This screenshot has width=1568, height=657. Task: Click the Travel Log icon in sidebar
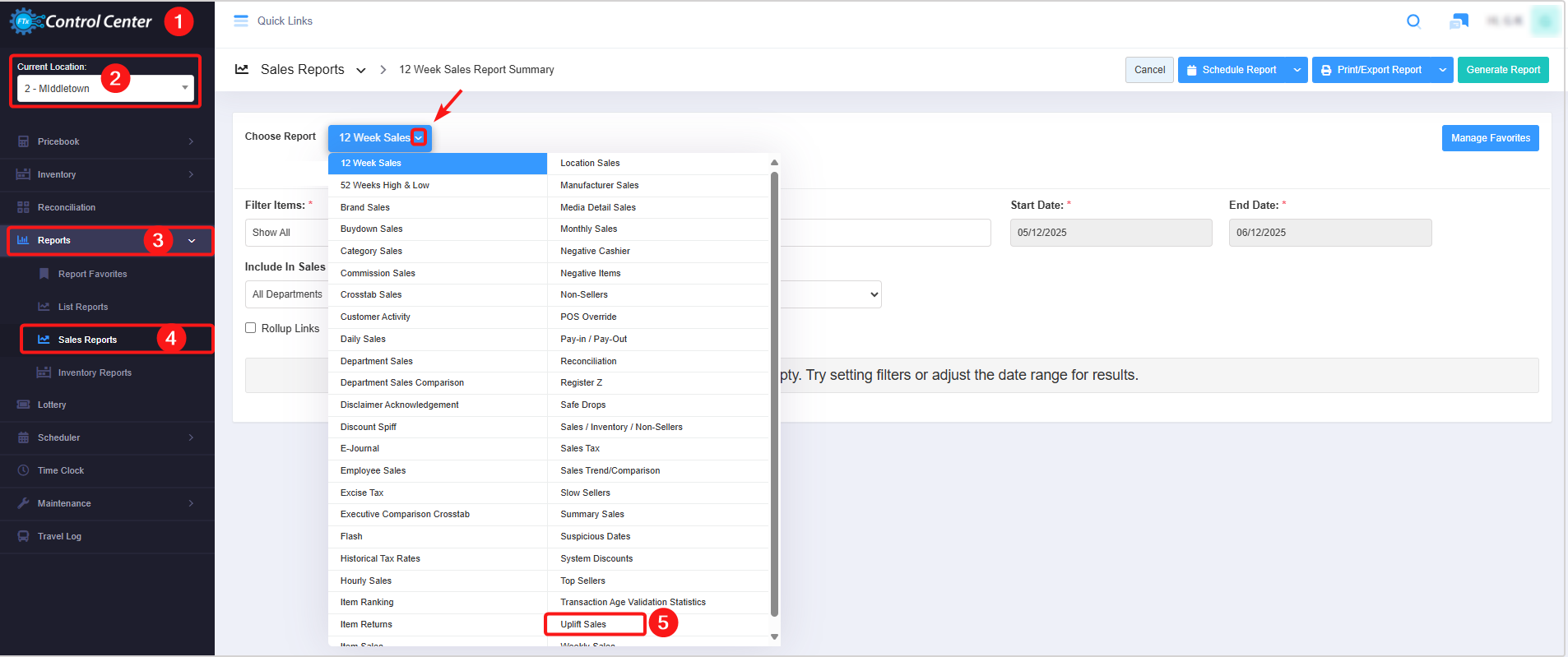pyautogui.click(x=23, y=536)
